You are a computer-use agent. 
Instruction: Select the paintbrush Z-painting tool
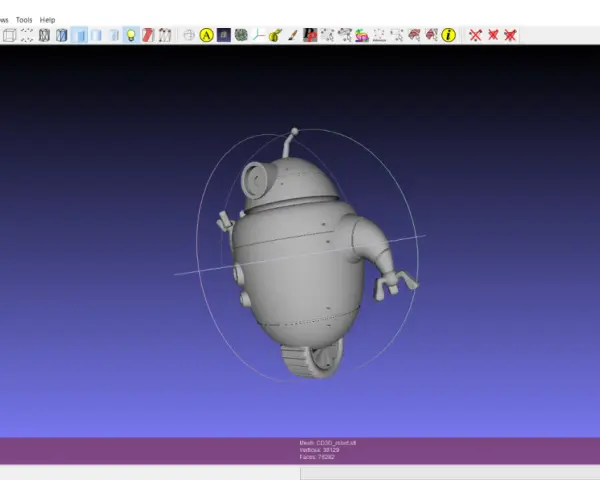click(293, 35)
